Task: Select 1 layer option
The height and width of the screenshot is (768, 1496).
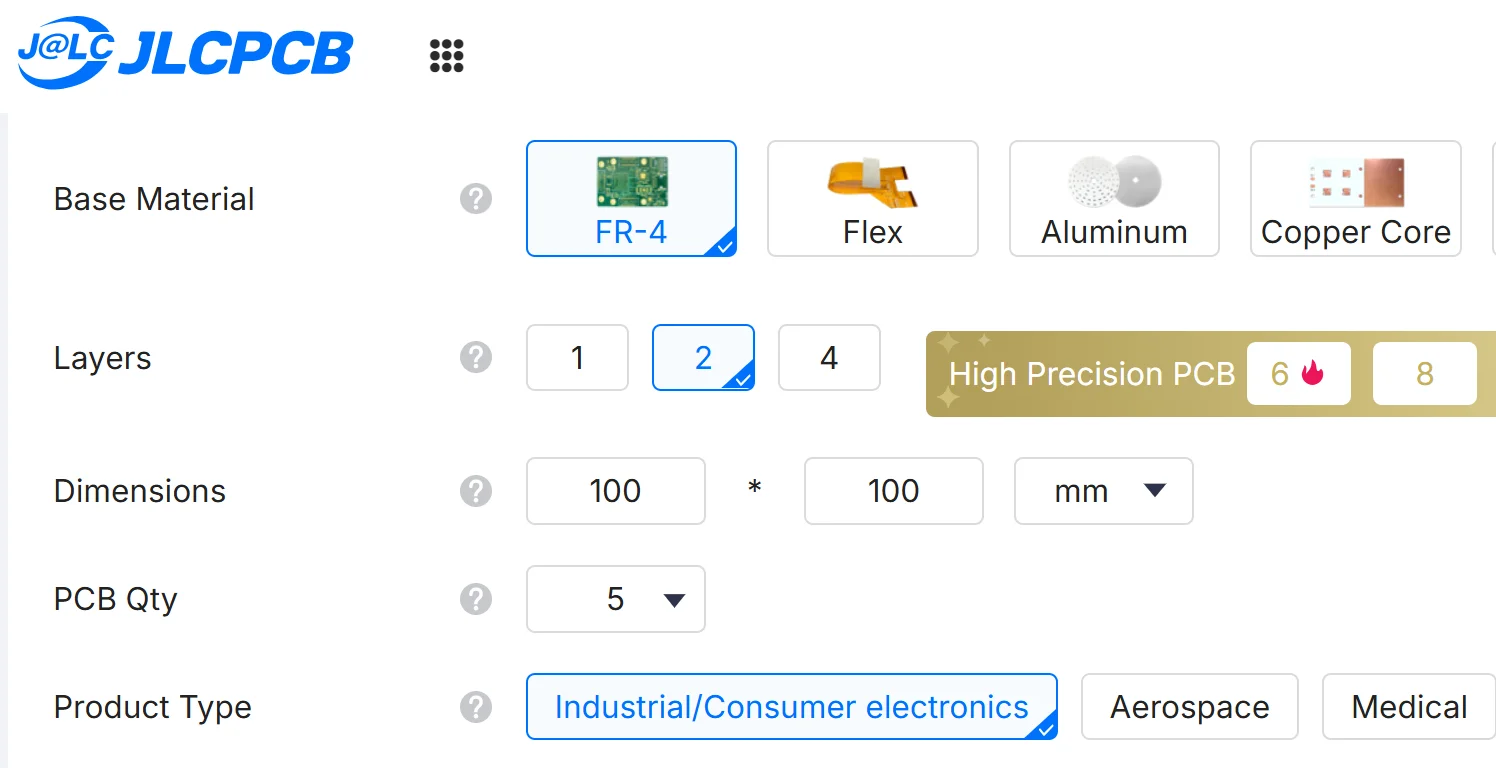Action: tap(577, 358)
